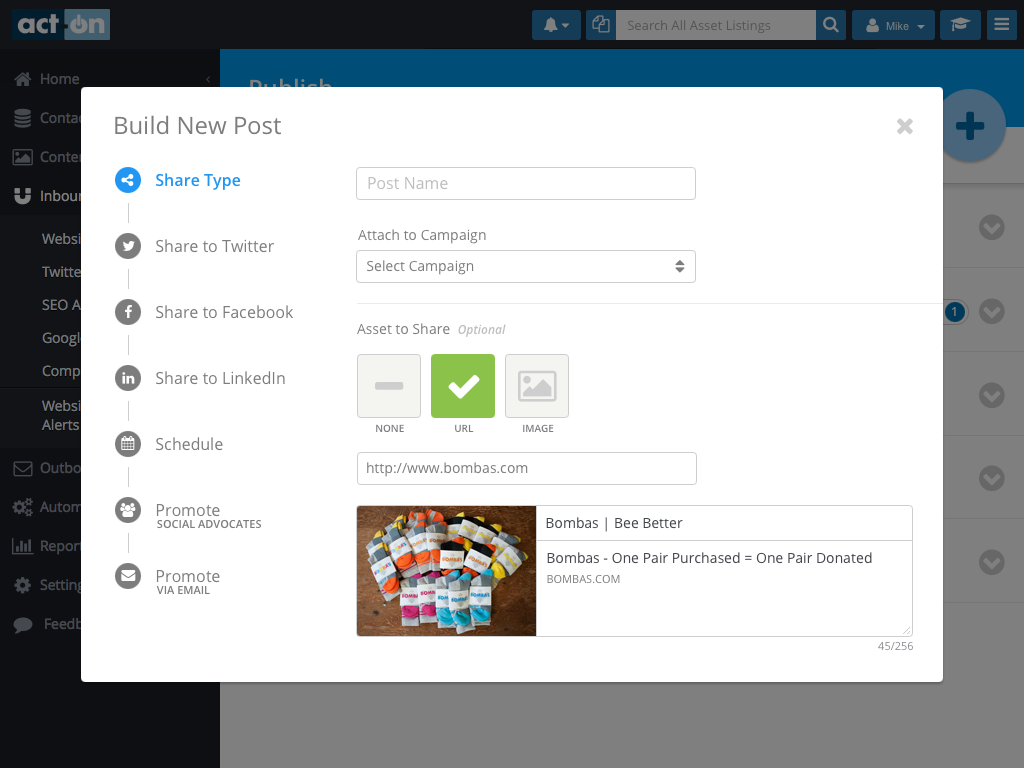
Task: Click the Settings gear icon in sidebar
Action: tap(23, 585)
